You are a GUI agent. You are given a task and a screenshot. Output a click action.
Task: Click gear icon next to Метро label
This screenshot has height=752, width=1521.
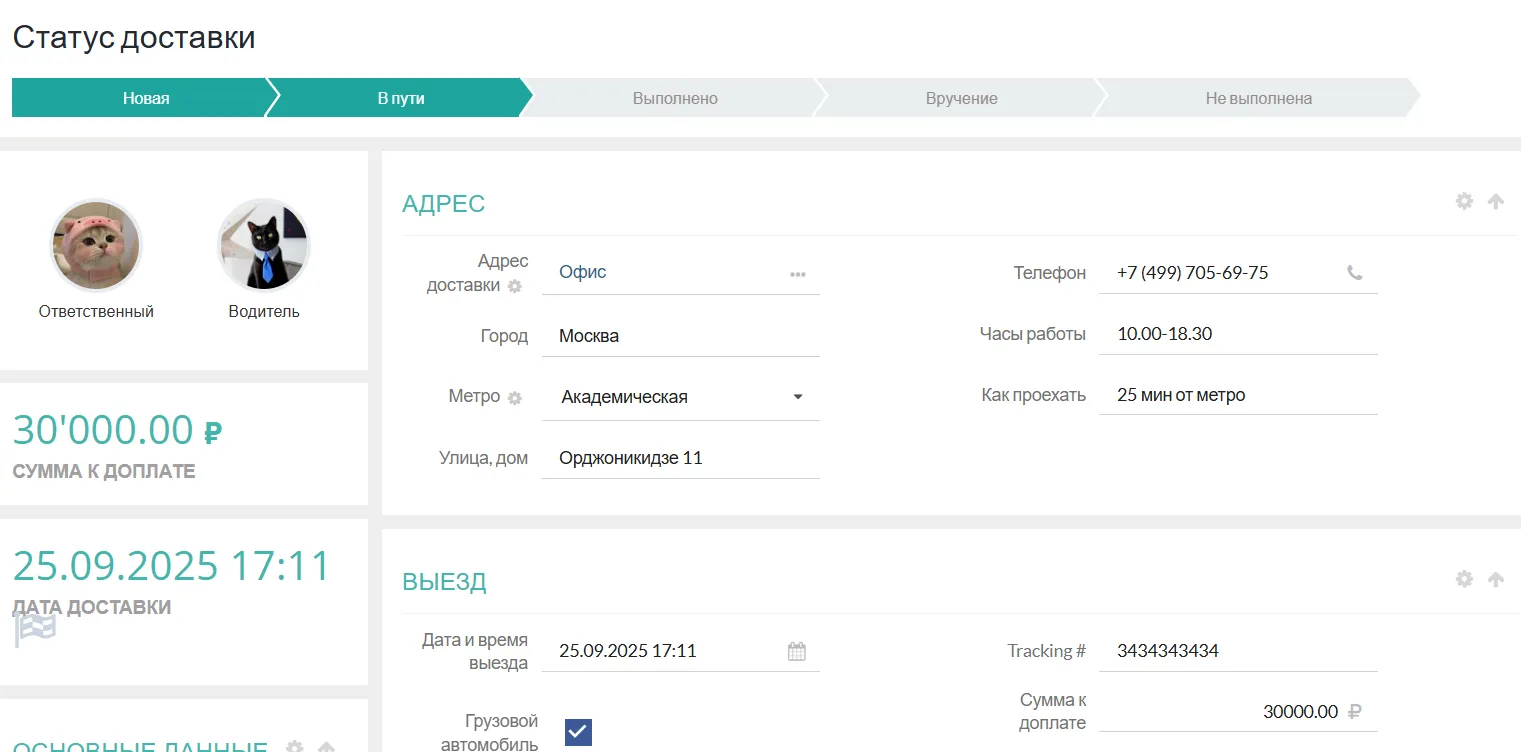point(515,398)
